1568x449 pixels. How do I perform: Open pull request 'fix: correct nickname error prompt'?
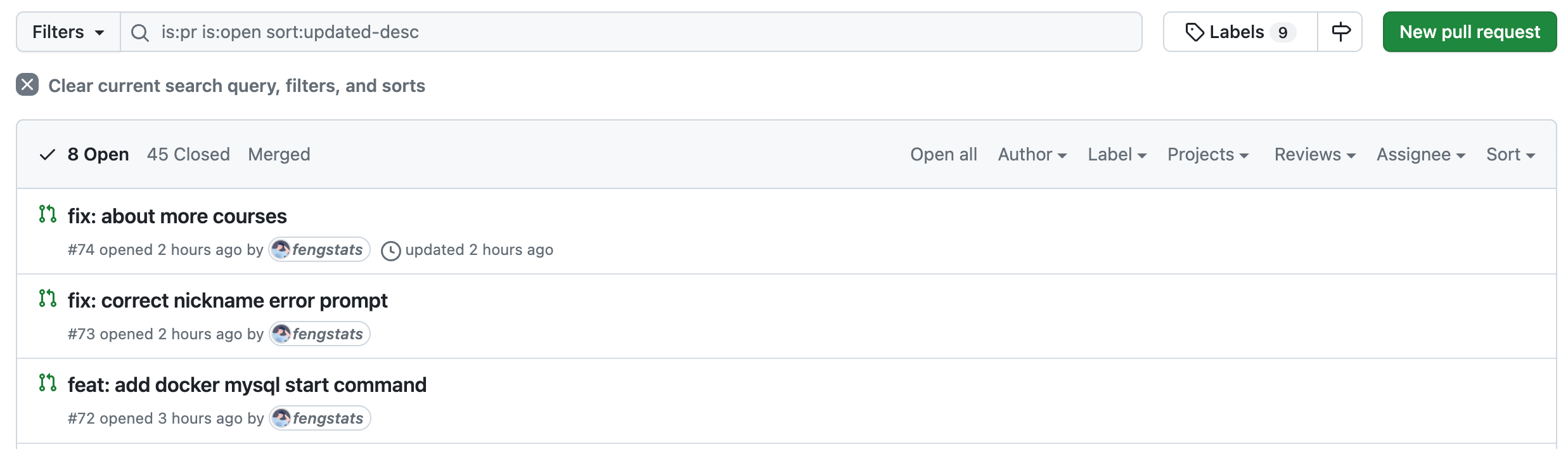228,301
